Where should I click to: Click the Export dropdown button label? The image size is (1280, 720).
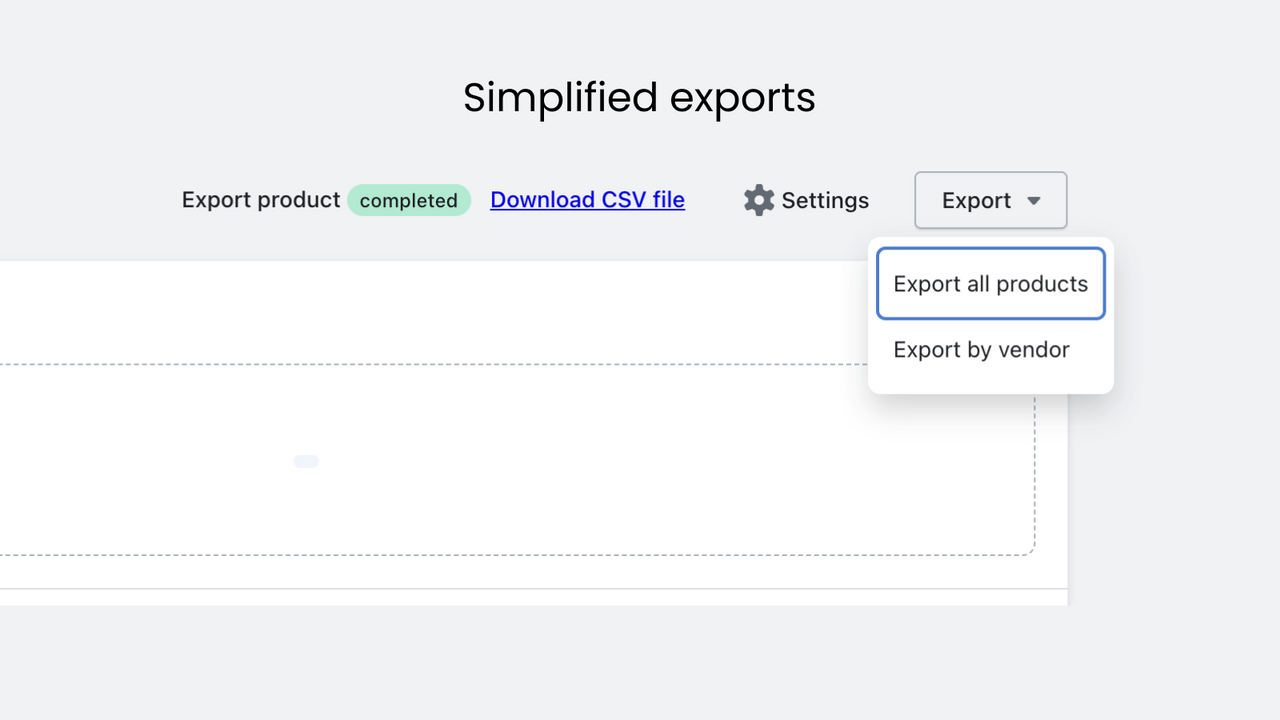[x=976, y=200]
